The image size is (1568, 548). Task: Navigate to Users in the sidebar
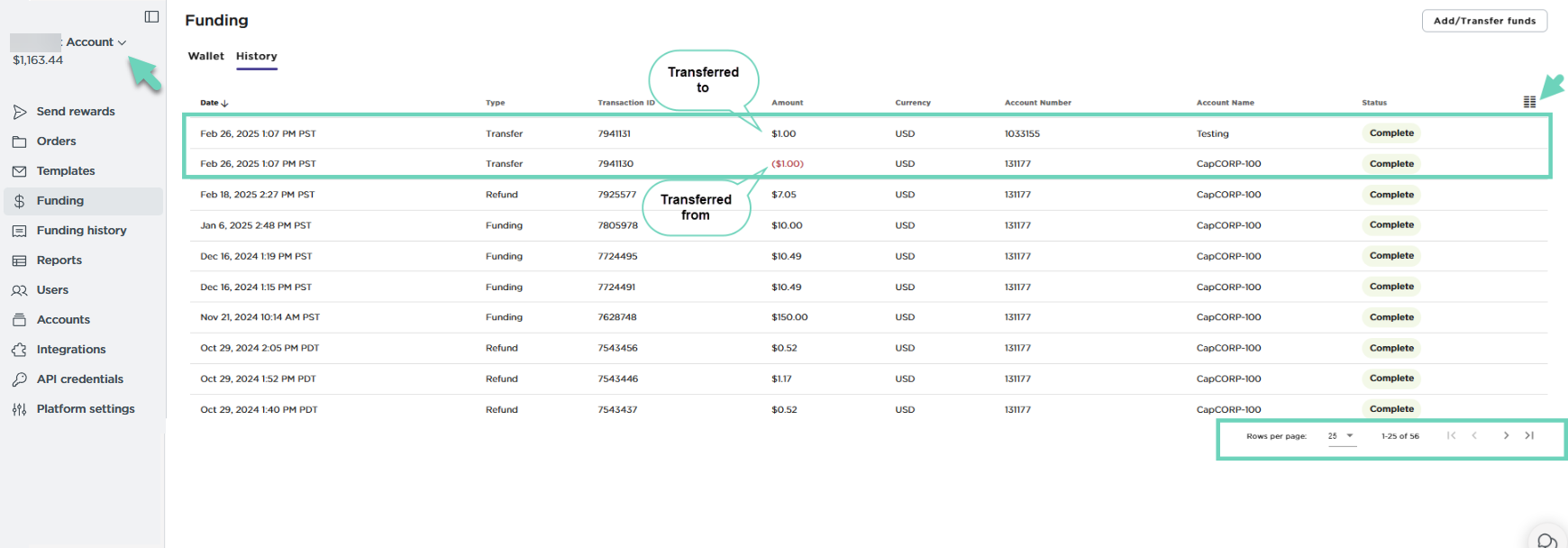[x=52, y=290]
